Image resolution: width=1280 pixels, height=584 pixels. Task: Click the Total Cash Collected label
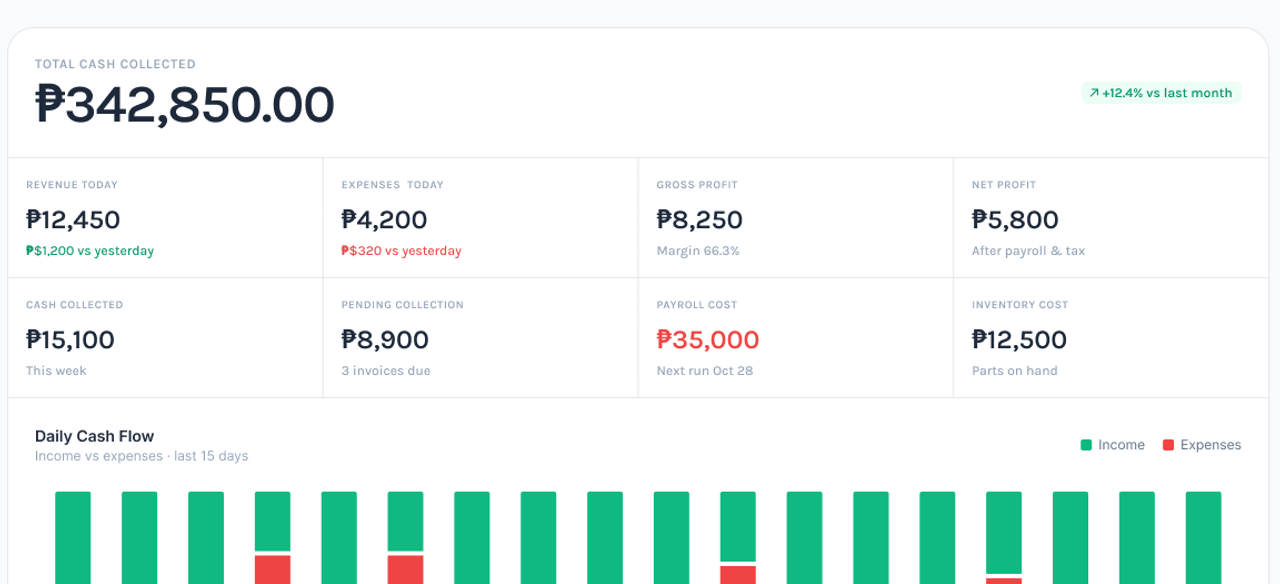pyautogui.click(x=115, y=64)
